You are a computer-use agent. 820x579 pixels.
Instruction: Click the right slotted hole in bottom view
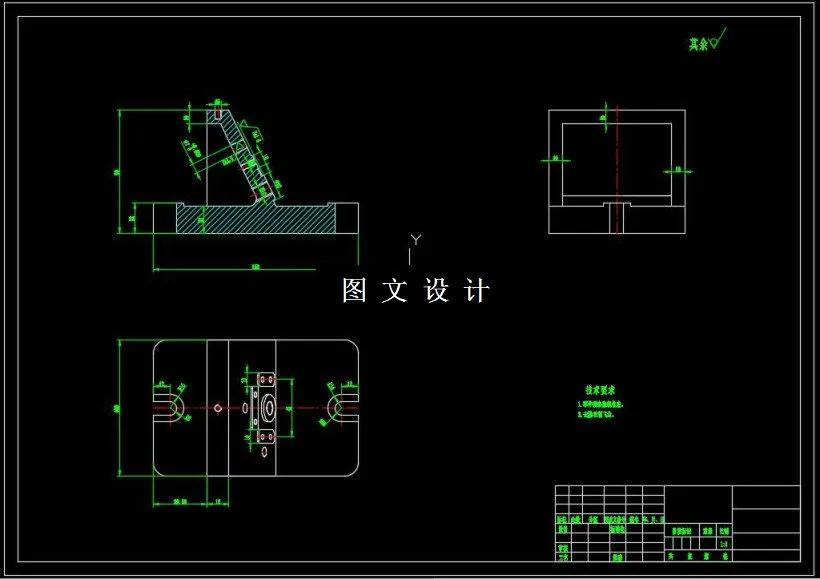[337, 408]
